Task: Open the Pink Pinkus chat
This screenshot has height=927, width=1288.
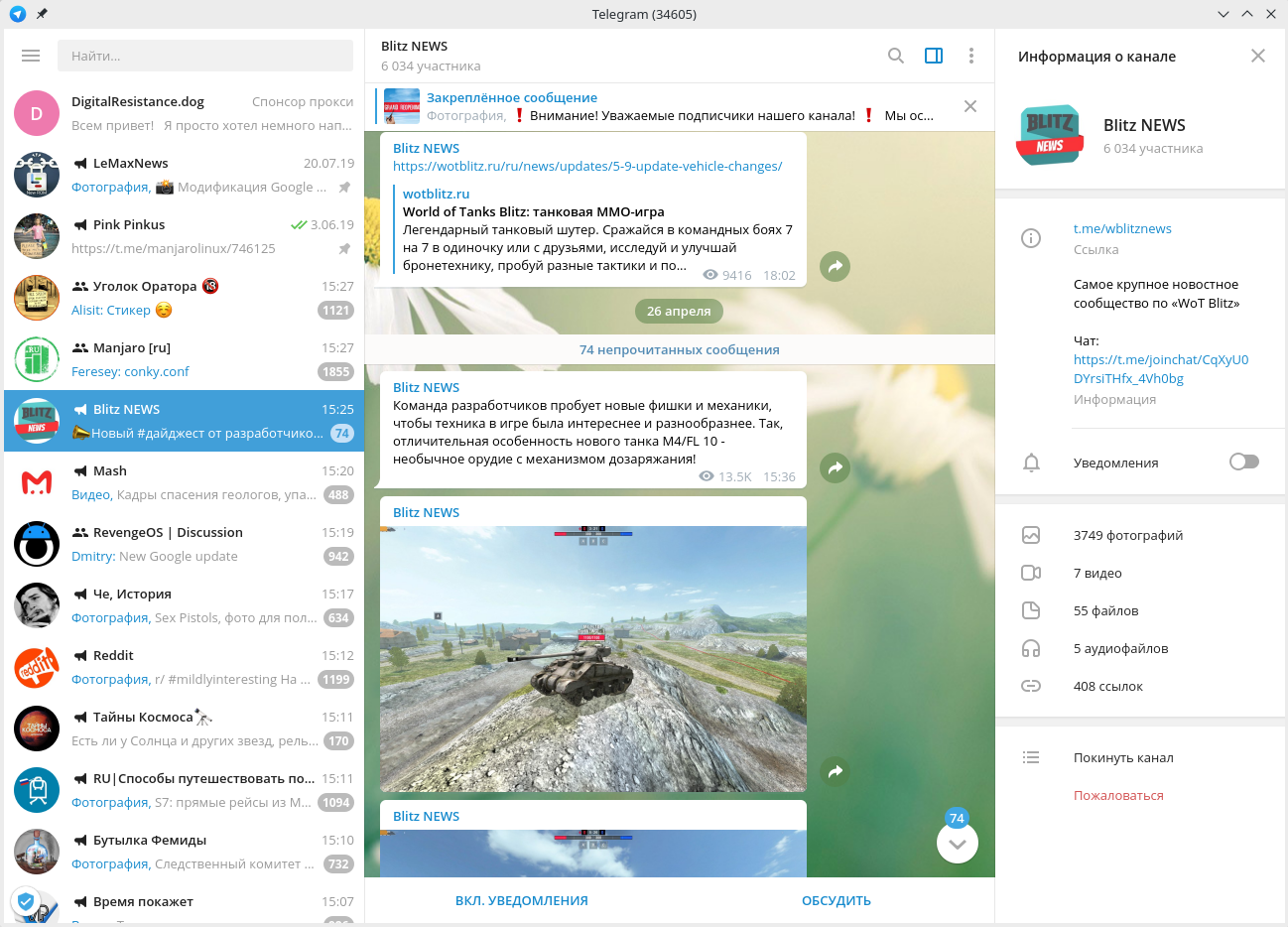Action: (x=185, y=236)
